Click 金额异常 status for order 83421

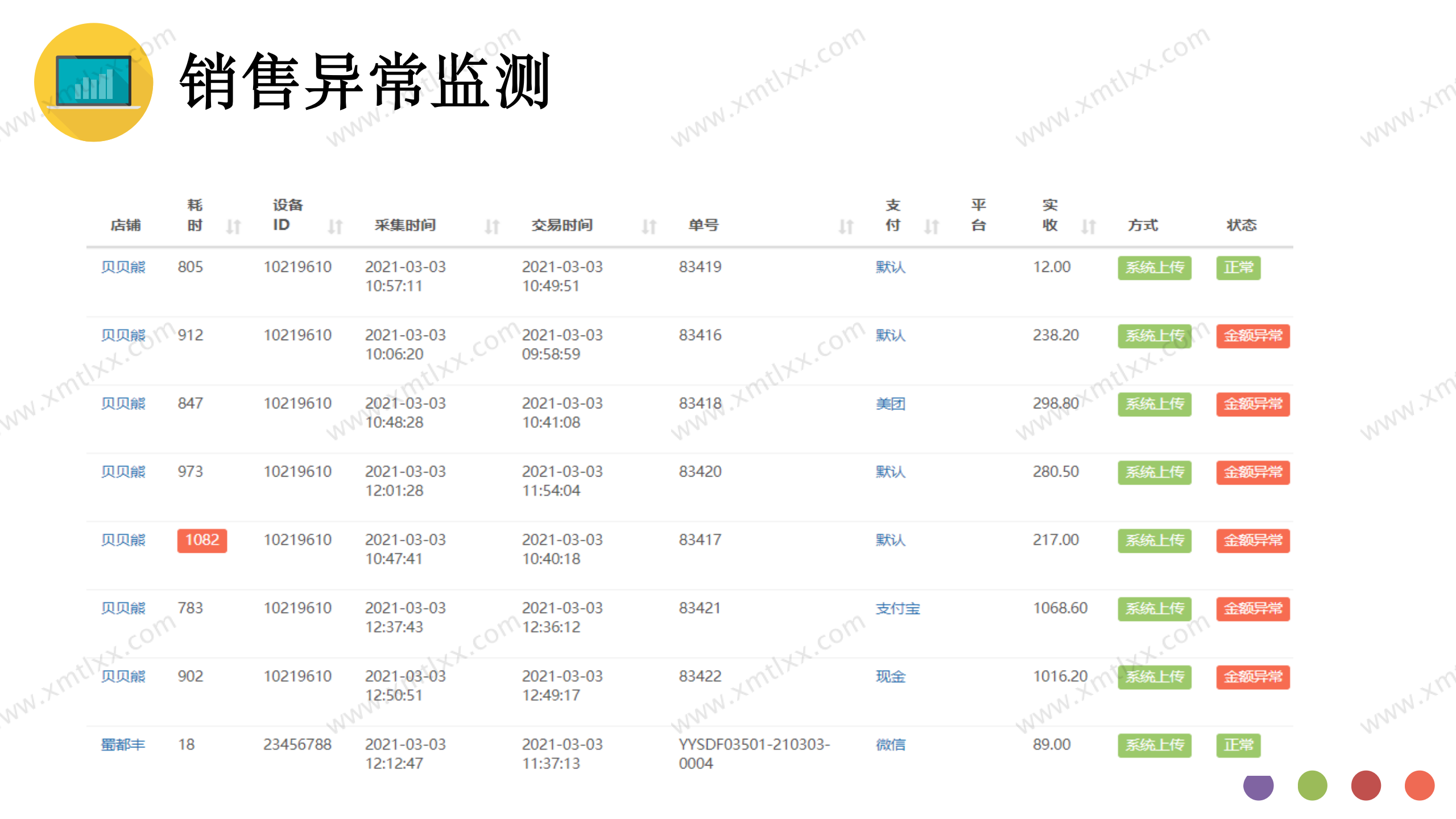pyautogui.click(x=1253, y=609)
